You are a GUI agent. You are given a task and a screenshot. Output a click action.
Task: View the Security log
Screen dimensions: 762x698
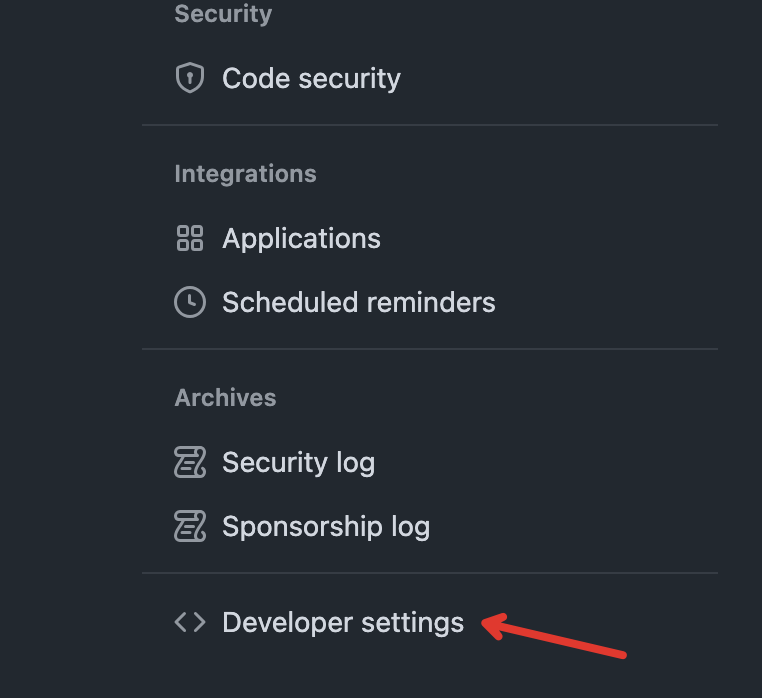(298, 462)
